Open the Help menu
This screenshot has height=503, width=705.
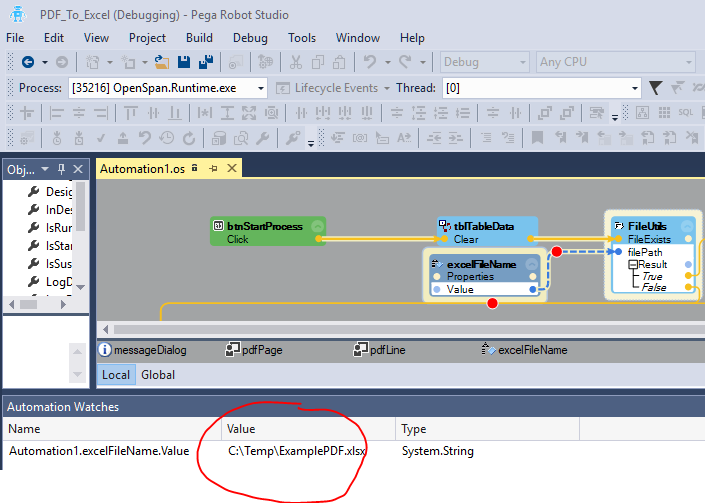[412, 38]
